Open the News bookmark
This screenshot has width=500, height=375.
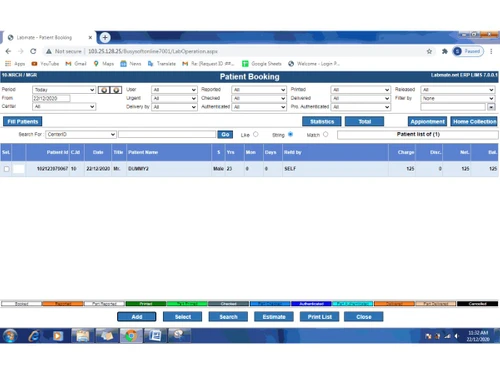click(131, 64)
